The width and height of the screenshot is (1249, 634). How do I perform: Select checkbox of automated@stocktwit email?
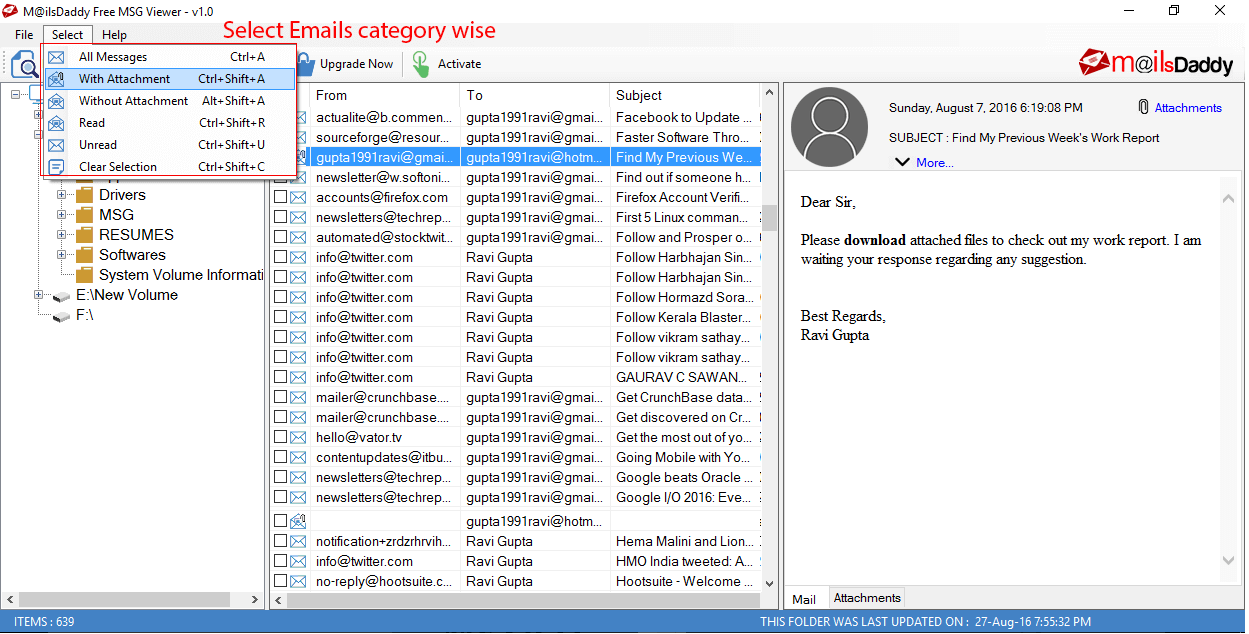click(x=281, y=237)
